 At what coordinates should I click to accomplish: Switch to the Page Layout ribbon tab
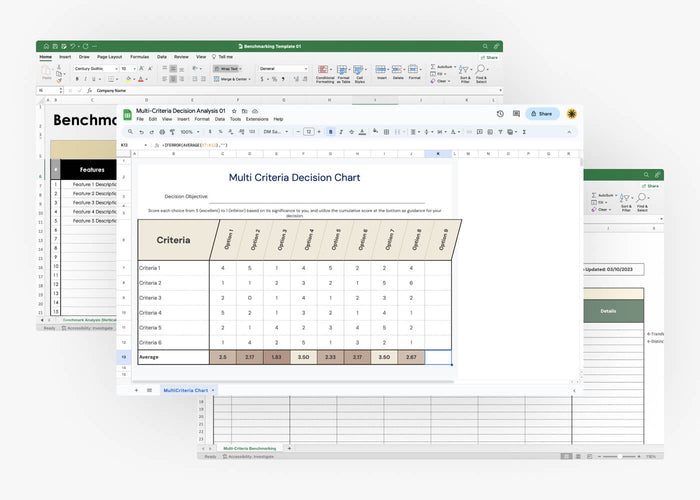click(109, 57)
